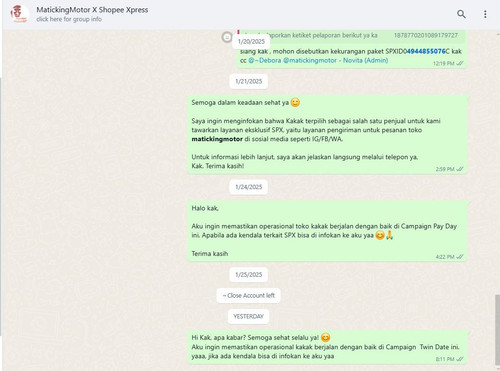Click the 'Hi Kak, apa kabar?' message
Screen dimensions: 500x371
tap(327, 347)
